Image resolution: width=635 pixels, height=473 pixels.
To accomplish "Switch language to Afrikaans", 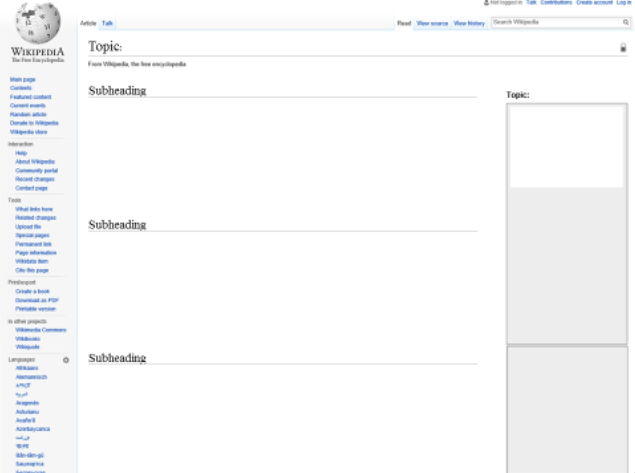I will tap(27, 368).
